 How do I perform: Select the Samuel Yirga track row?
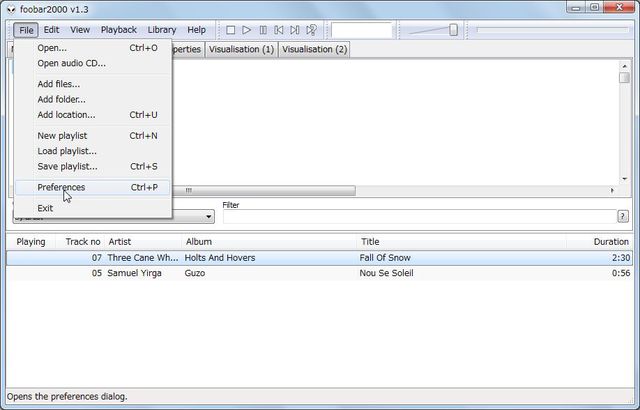click(300, 273)
